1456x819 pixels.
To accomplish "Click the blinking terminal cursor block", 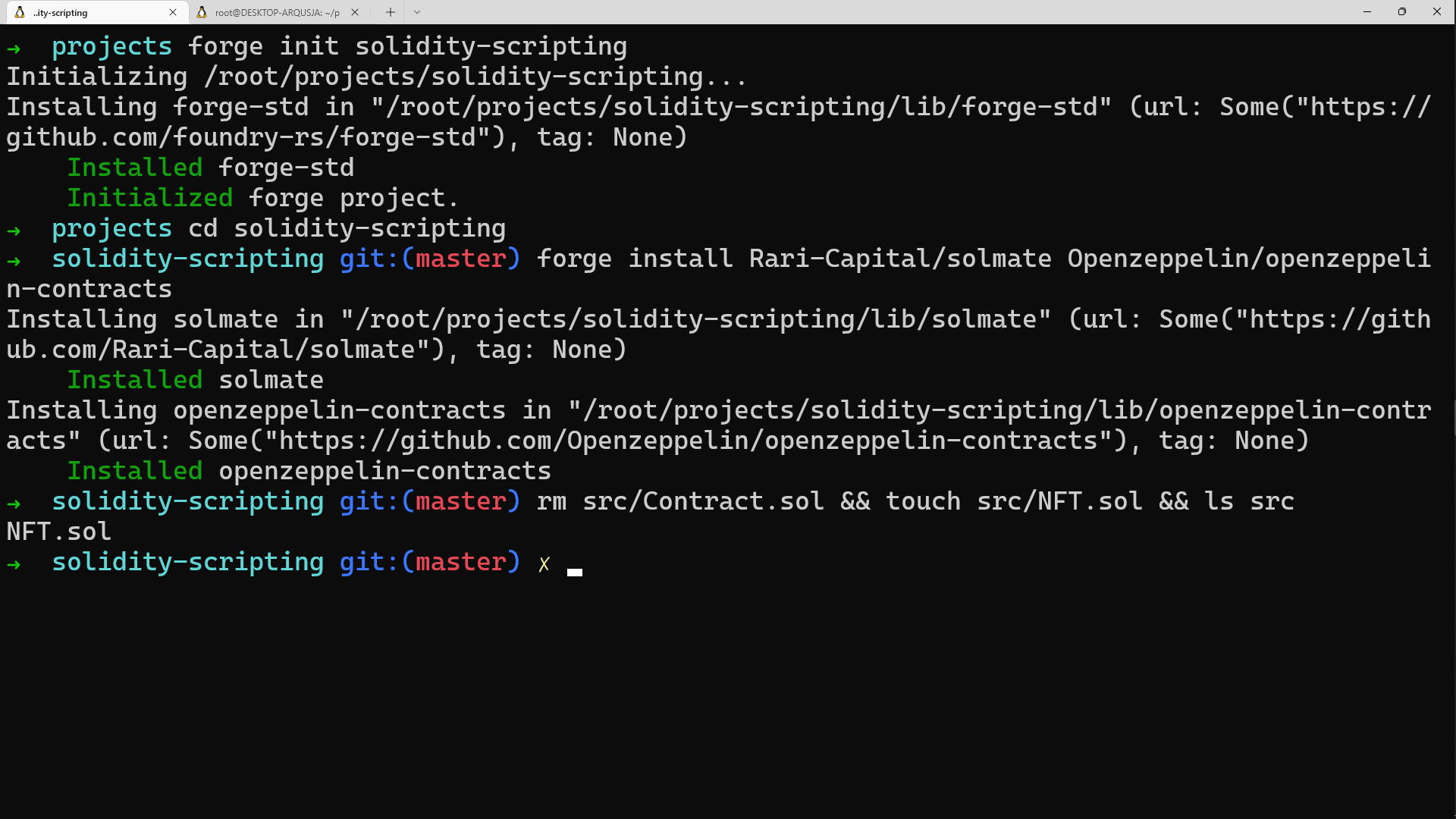I will point(575,573).
